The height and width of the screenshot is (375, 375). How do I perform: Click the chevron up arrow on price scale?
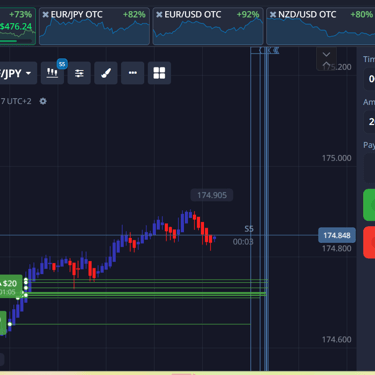pyautogui.click(x=326, y=64)
